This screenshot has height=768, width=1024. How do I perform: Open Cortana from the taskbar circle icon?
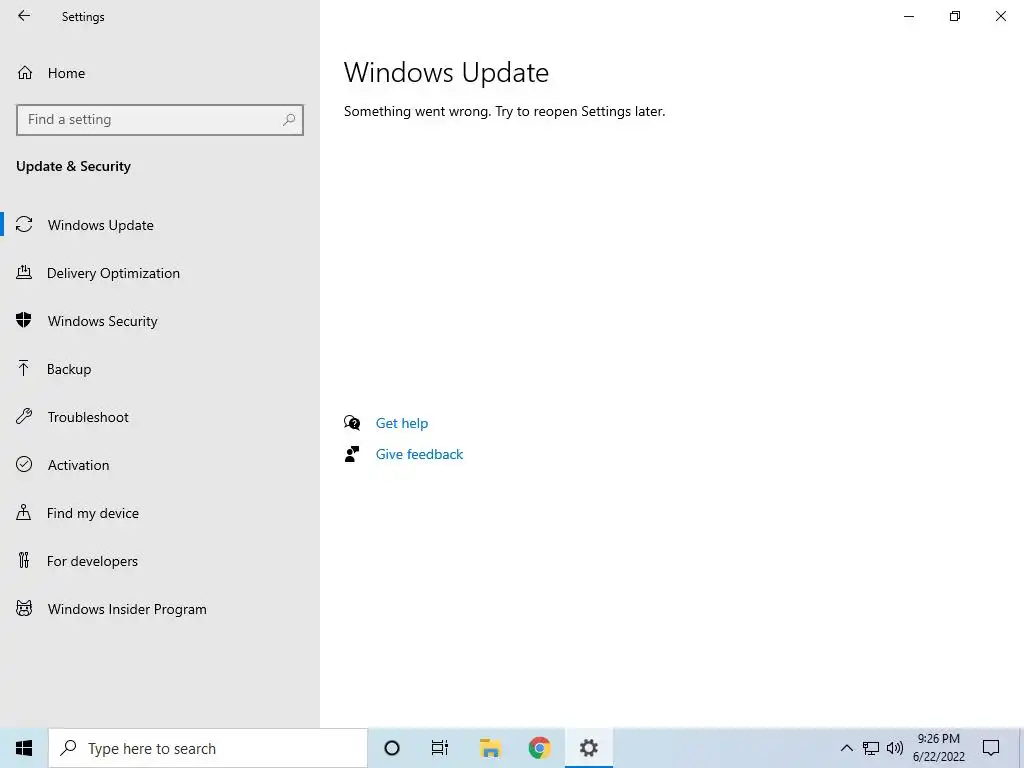[x=392, y=748]
